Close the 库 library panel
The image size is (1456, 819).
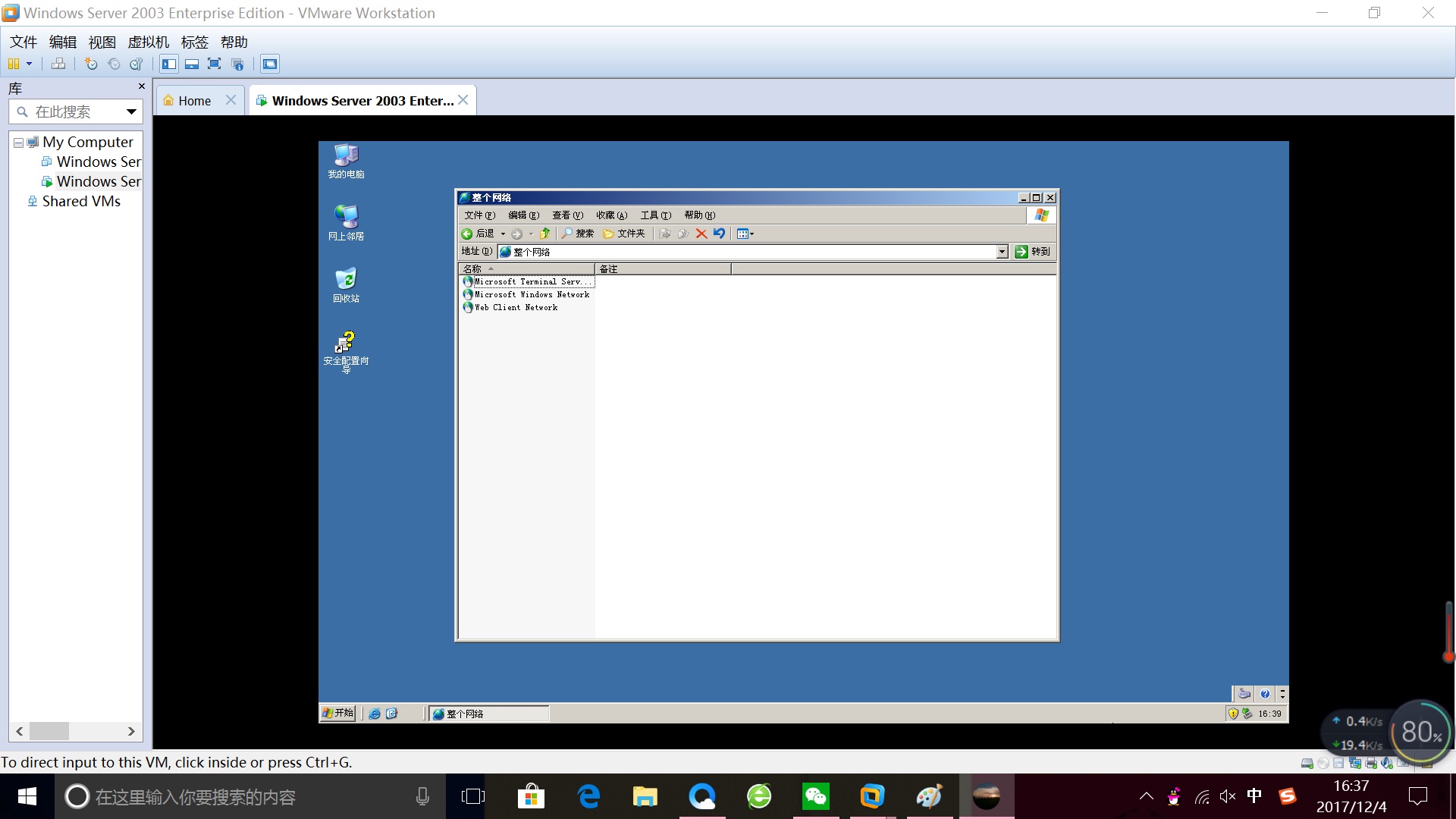[142, 86]
